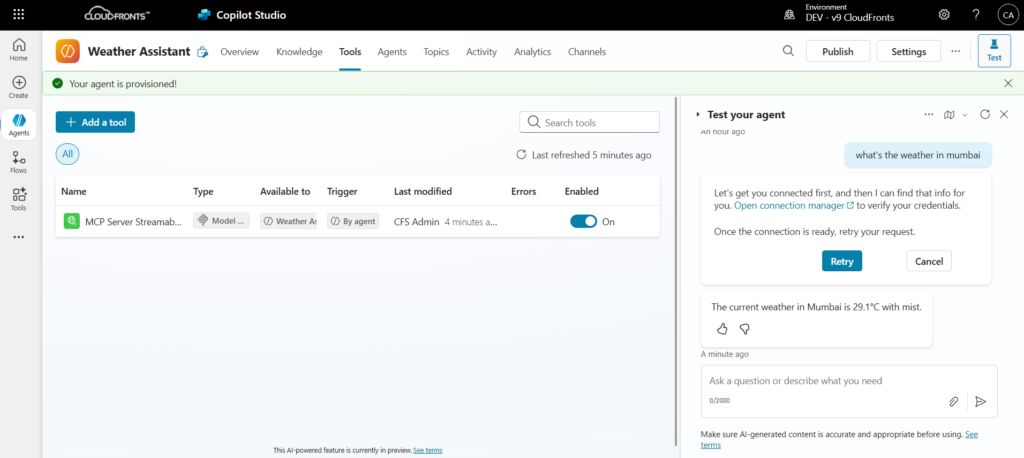Open the app launcher waffle icon
Image resolution: width=1024 pixels, height=458 pixels.
point(19,14)
